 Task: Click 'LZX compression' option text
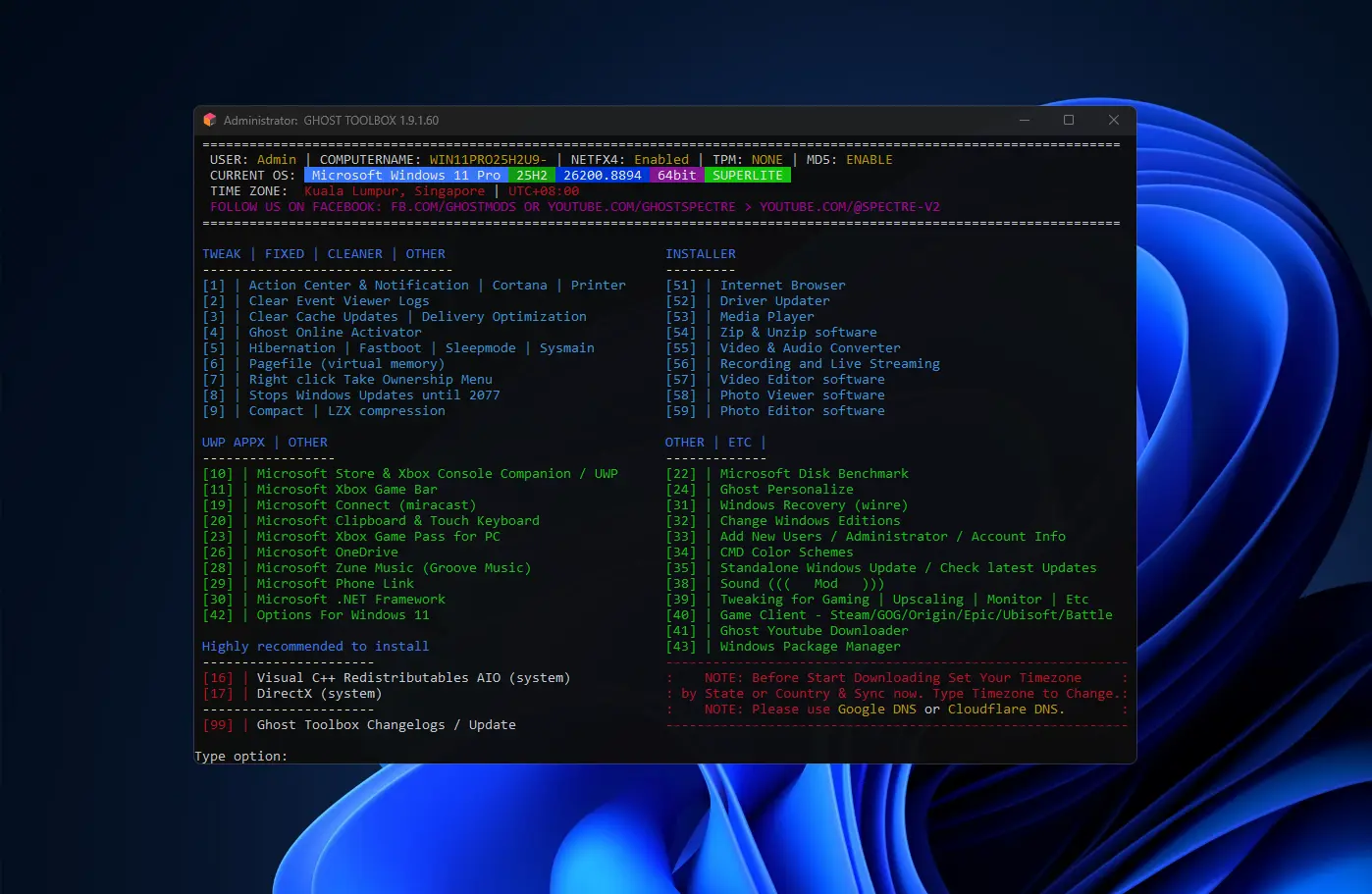[387, 411]
